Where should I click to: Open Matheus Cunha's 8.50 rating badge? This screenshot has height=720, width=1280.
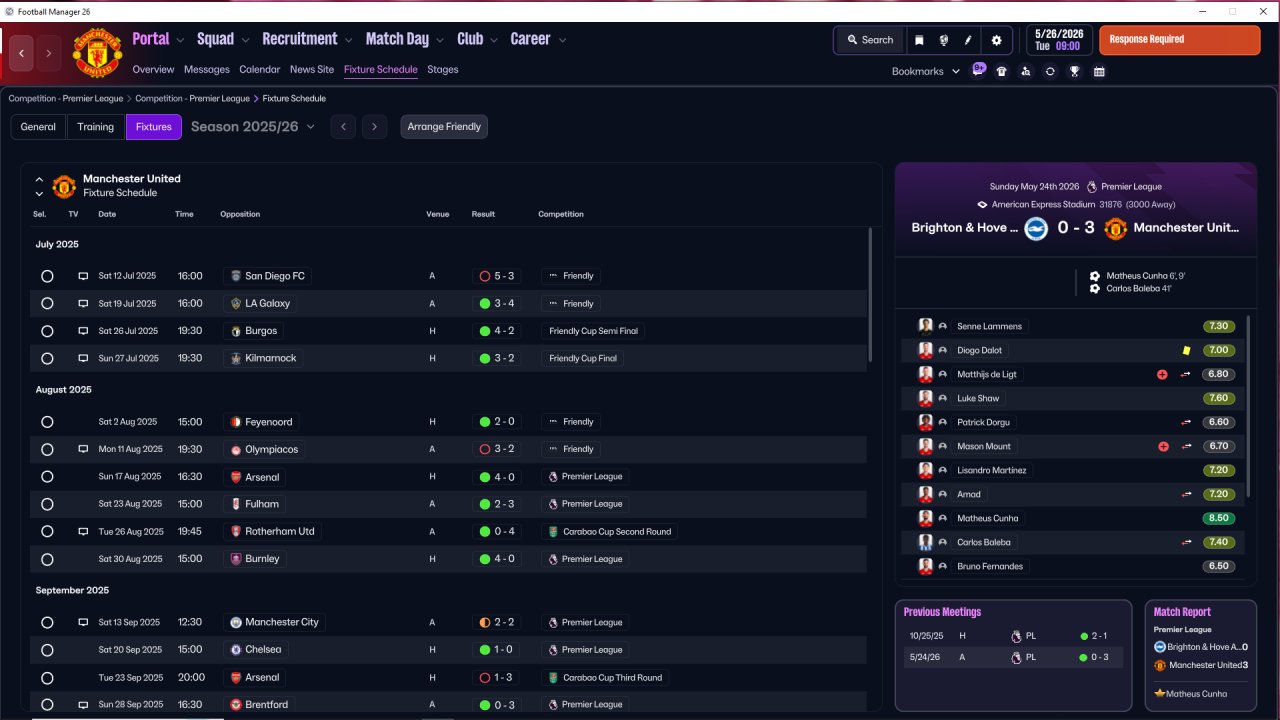point(1220,518)
